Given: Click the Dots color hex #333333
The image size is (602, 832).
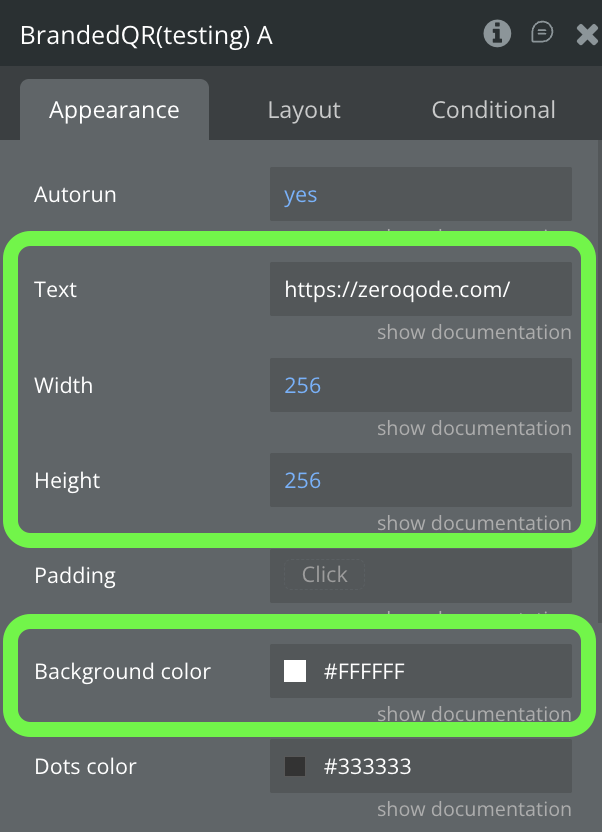Looking at the screenshot, I should tap(367, 767).
